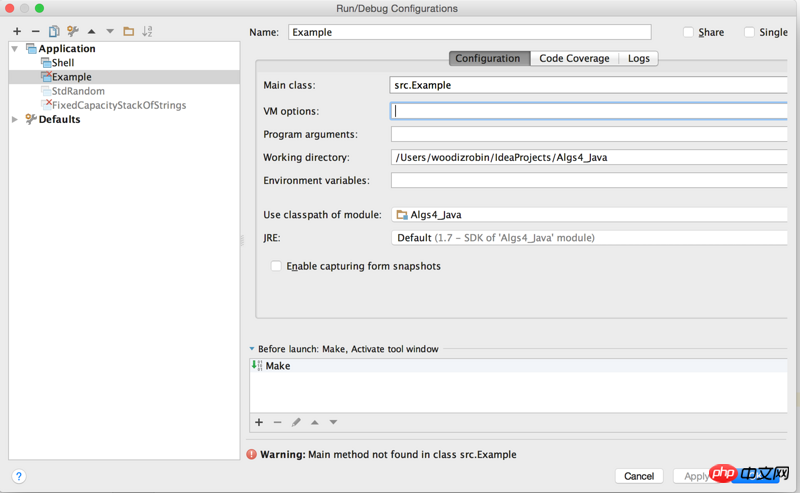800x493 pixels.
Task: Remove the selected configuration with minus icon
Action: click(35, 31)
